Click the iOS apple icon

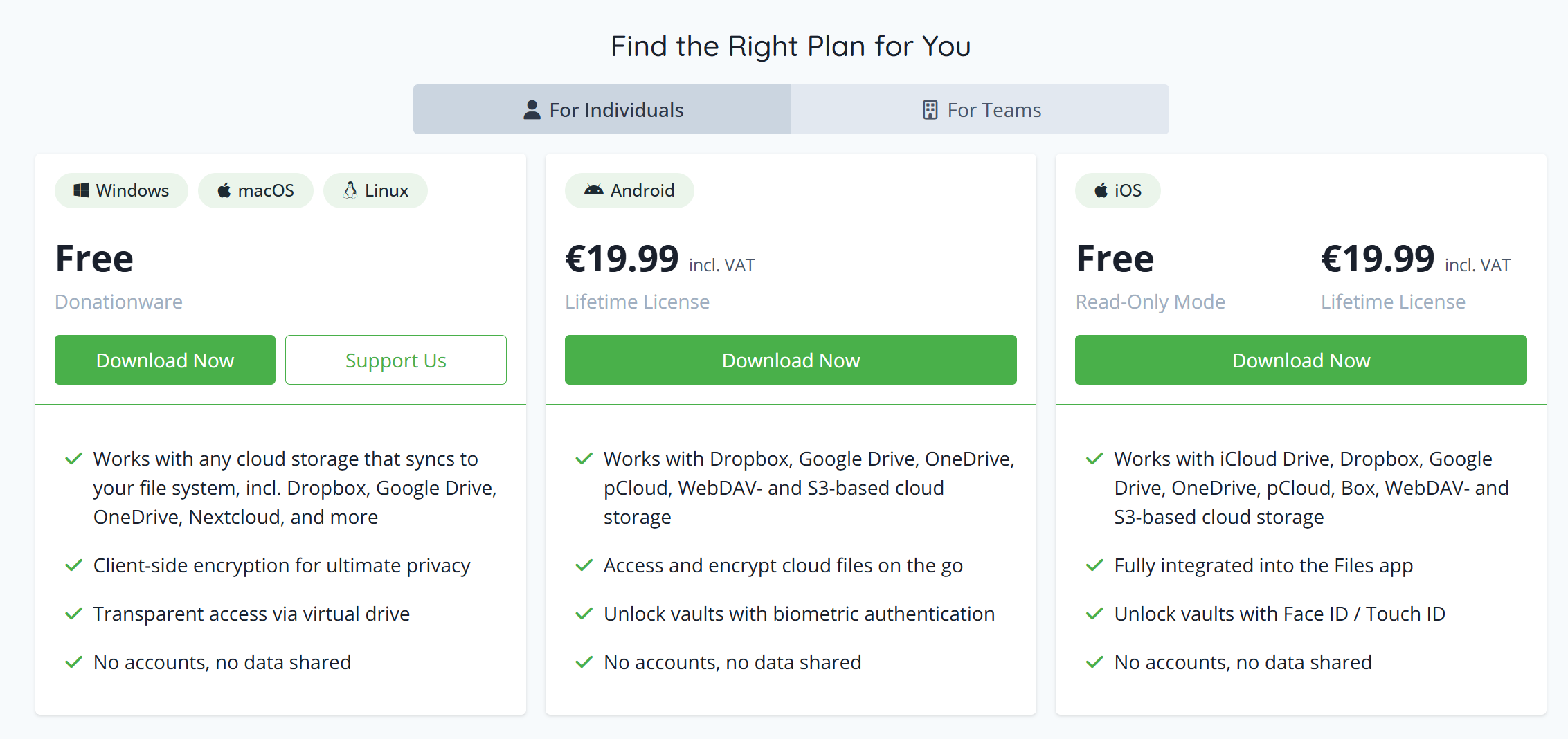point(1101,190)
